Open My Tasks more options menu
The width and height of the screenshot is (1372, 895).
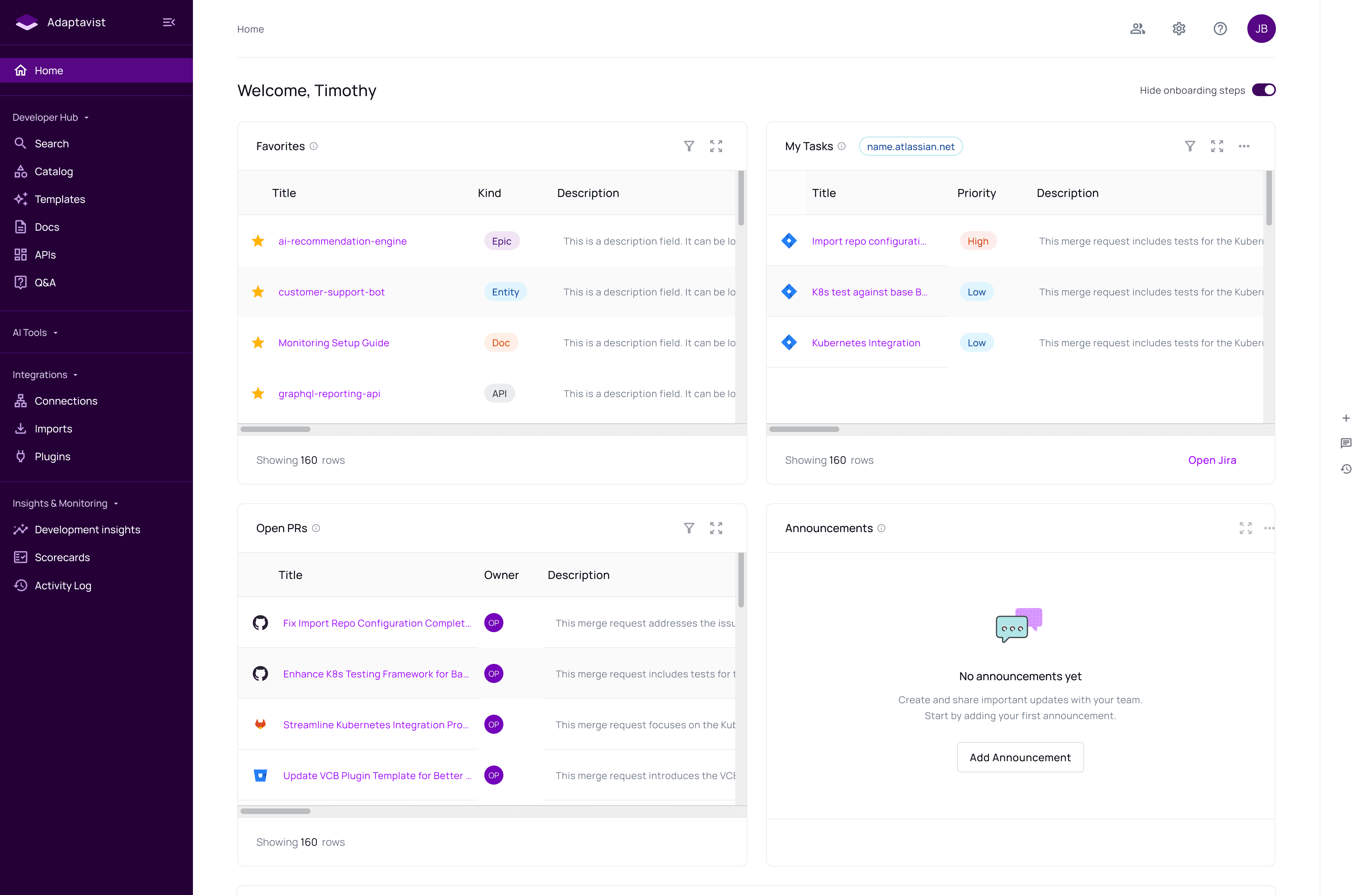click(x=1244, y=147)
